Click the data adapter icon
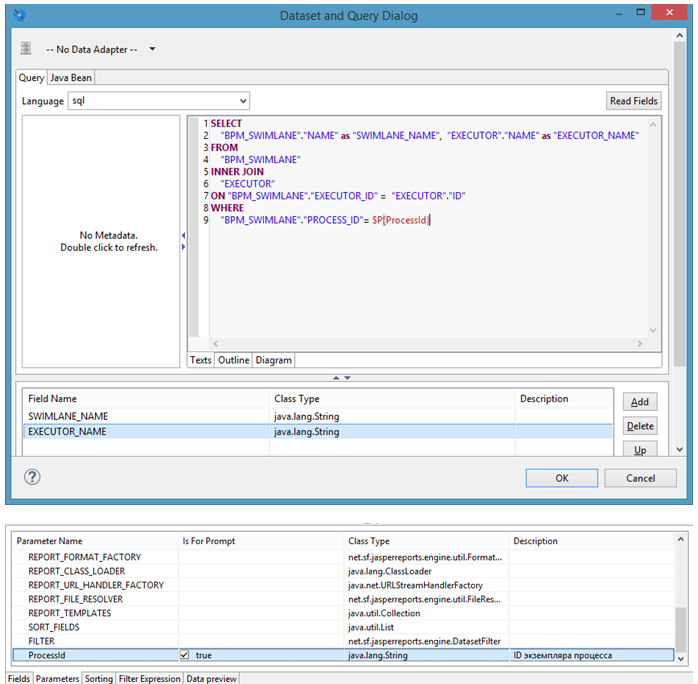698x684 pixels. (27, 48)
